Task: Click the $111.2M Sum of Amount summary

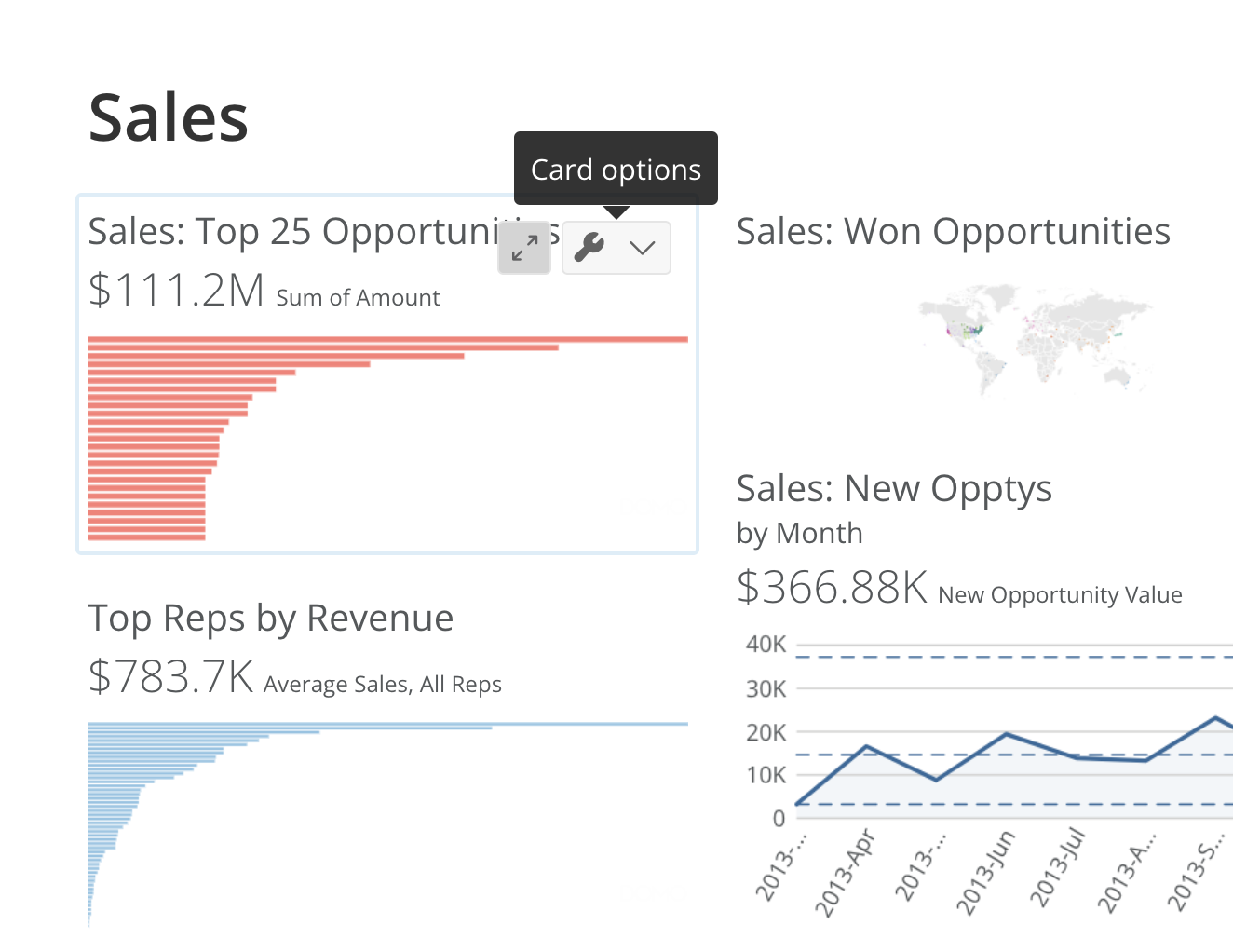Action: click(264, 291)
